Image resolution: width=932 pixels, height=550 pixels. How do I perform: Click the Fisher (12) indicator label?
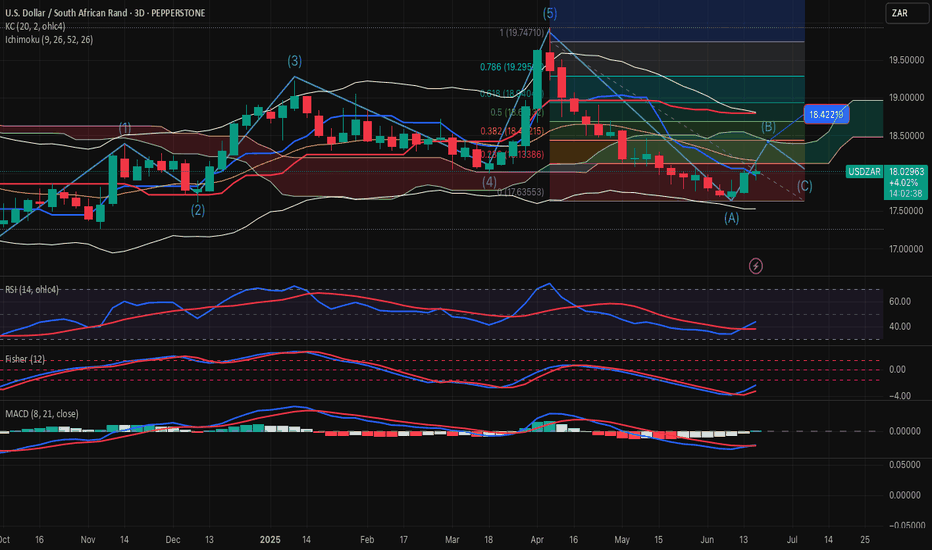coord(25,359)
